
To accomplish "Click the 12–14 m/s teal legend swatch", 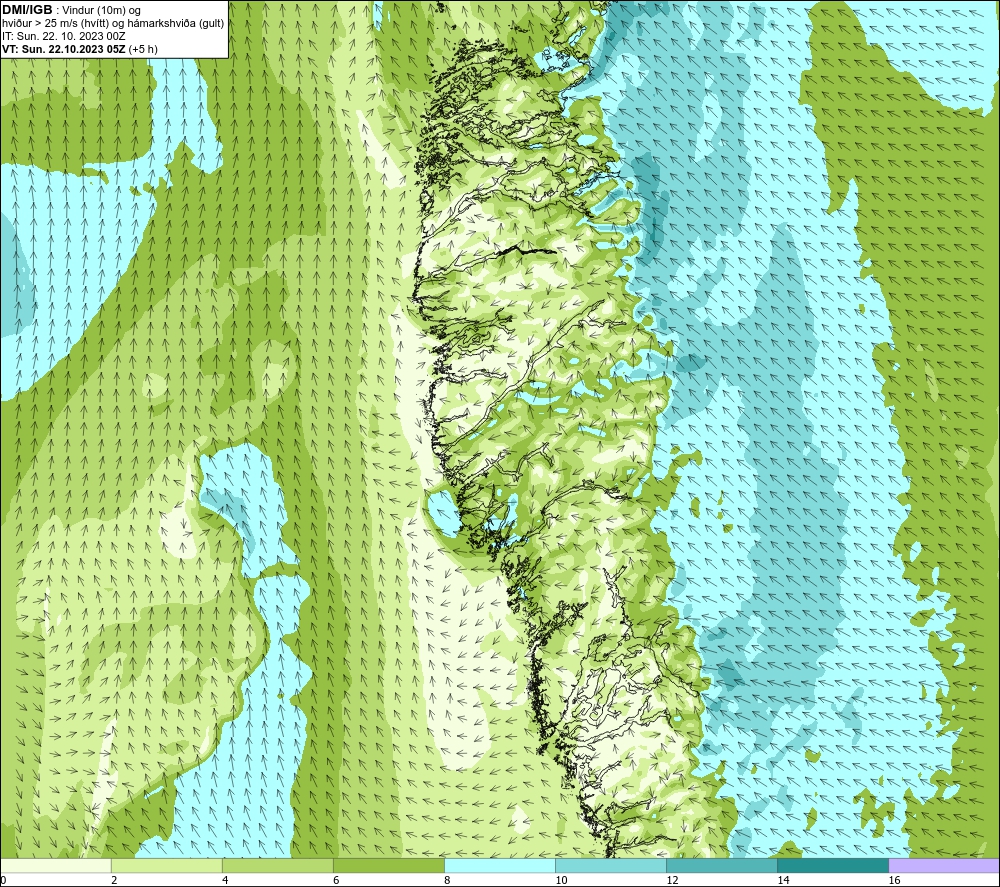I will click(x=722, y=866).
